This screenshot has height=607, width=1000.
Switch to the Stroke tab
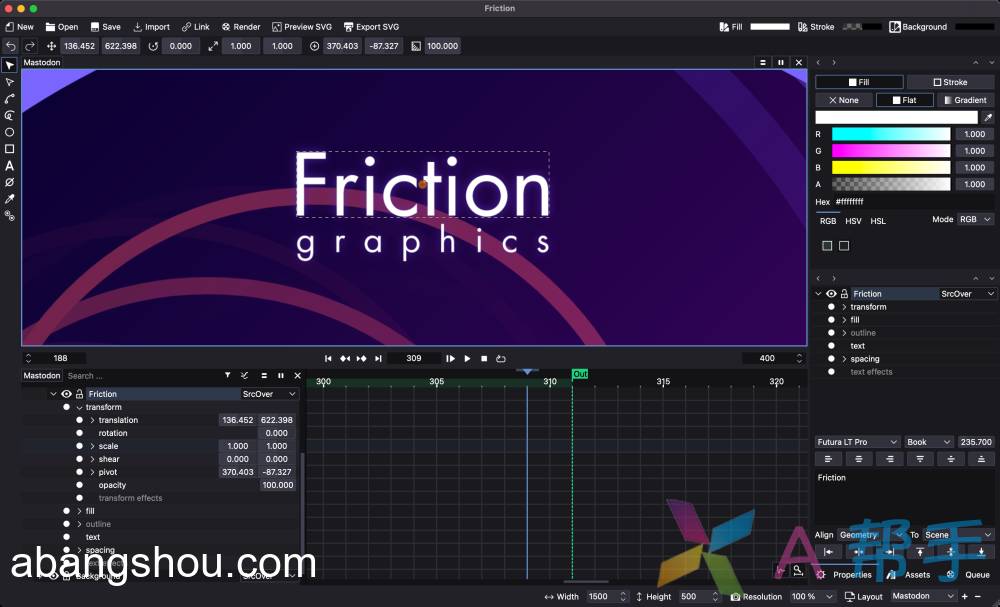click(x=950, y=81)
